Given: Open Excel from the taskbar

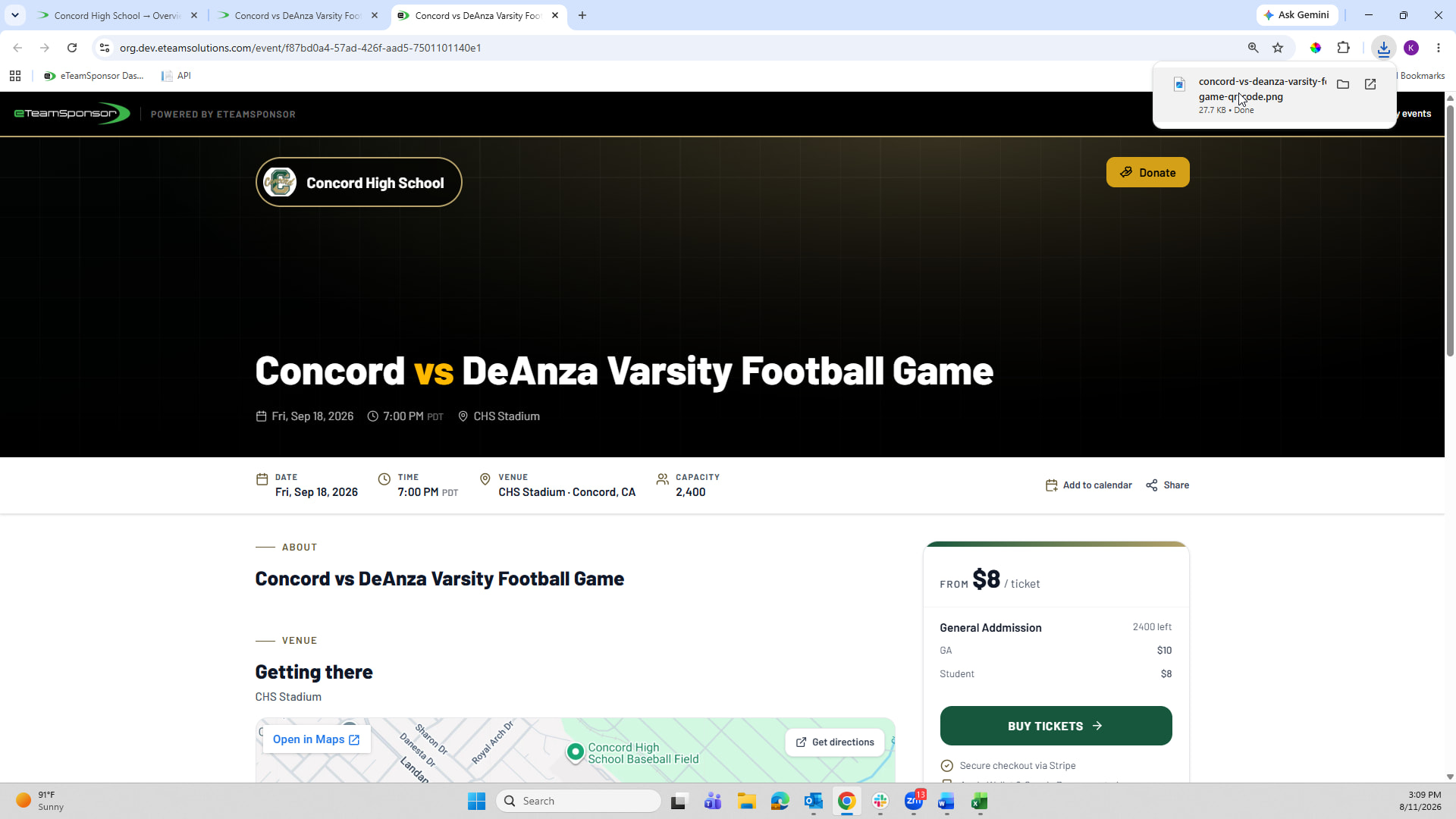Looking at the screenshot, I should [x=979, y=801].
